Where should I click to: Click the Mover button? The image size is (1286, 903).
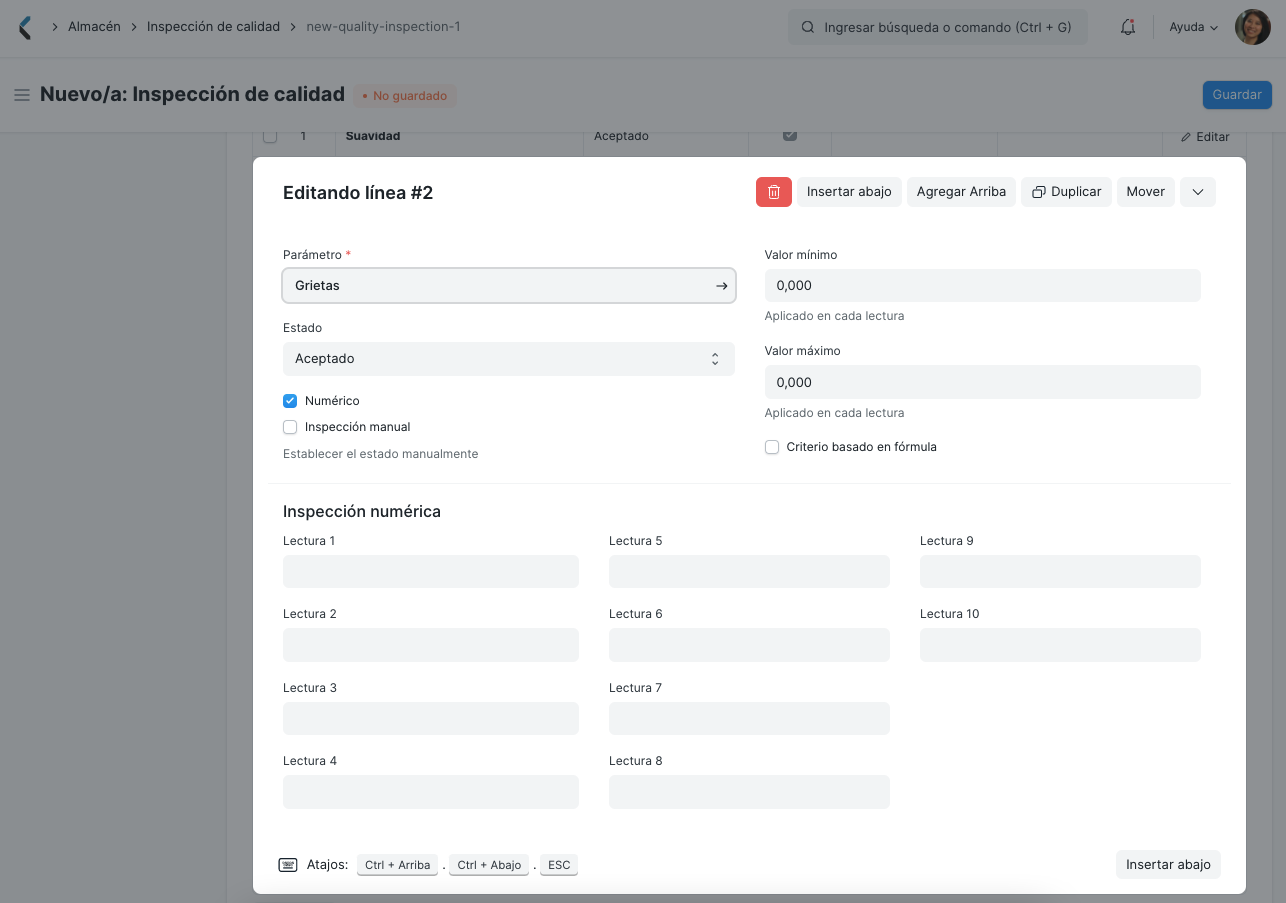tap(1146, 192)
